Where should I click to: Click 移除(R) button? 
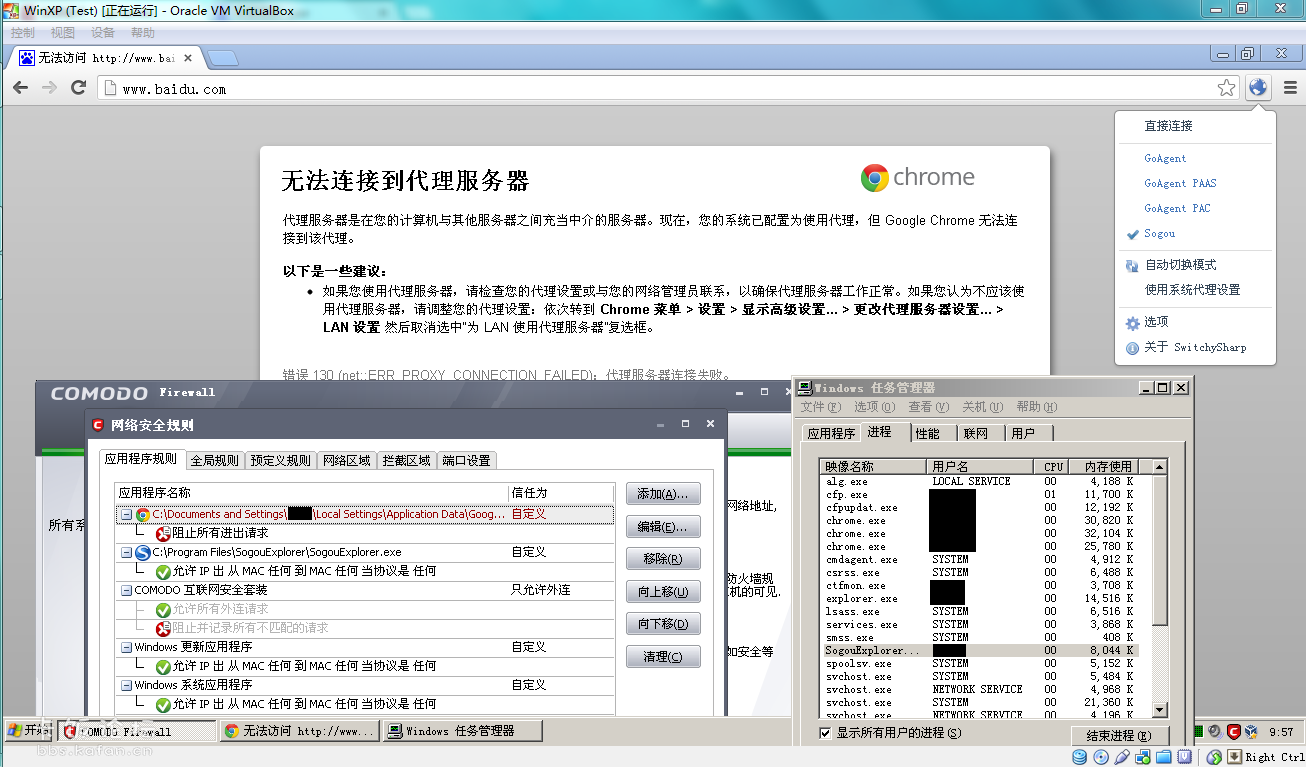[x=663, y=559]
